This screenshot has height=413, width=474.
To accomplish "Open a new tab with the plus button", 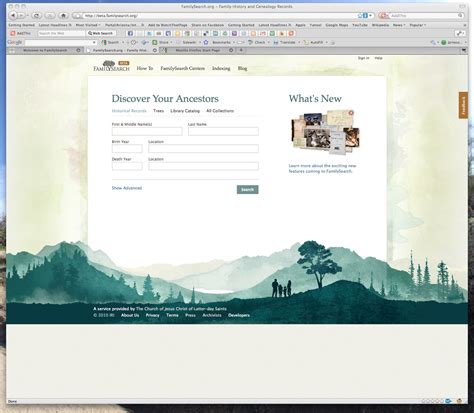I will [x=241, y=50].
